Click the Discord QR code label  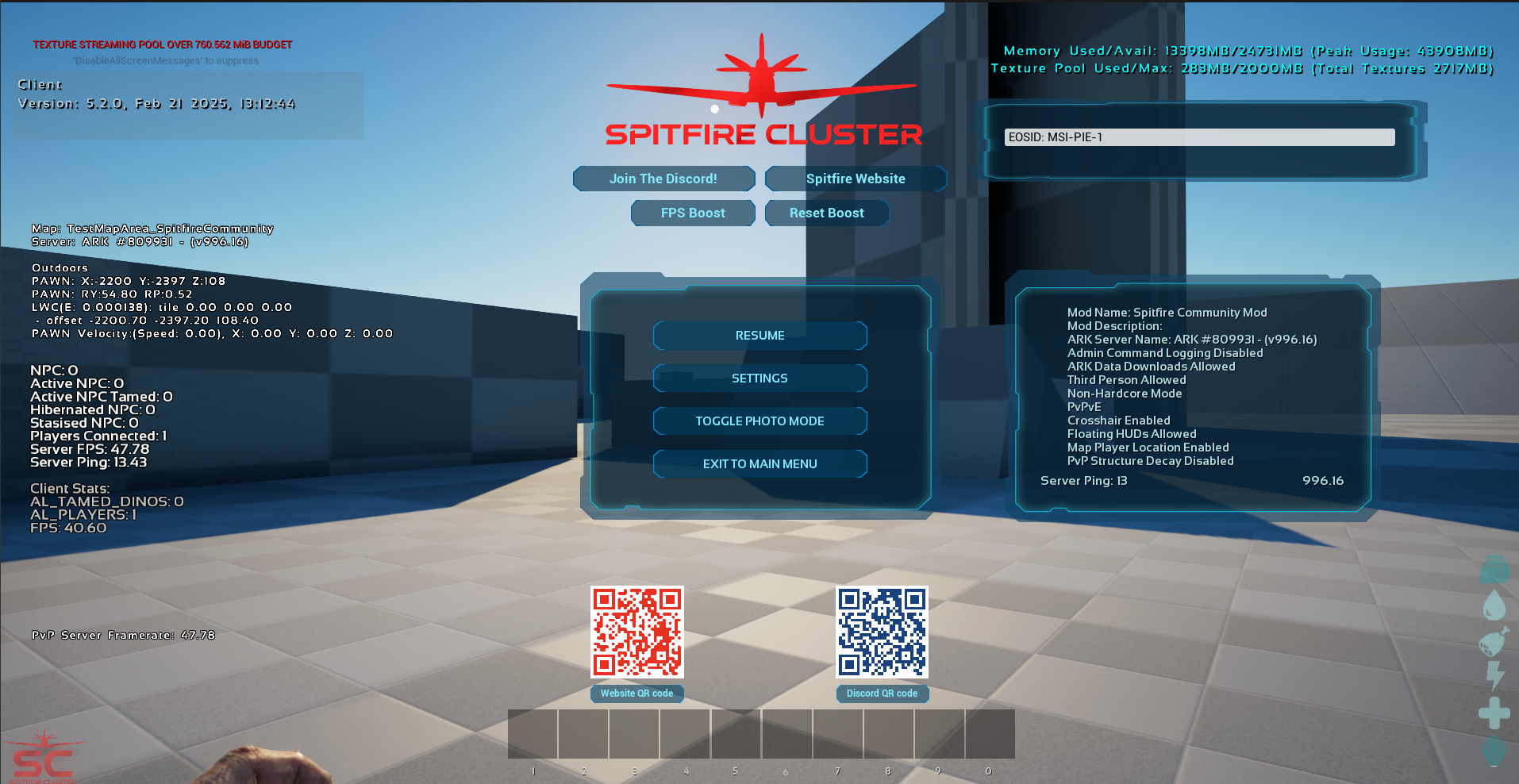882,694
